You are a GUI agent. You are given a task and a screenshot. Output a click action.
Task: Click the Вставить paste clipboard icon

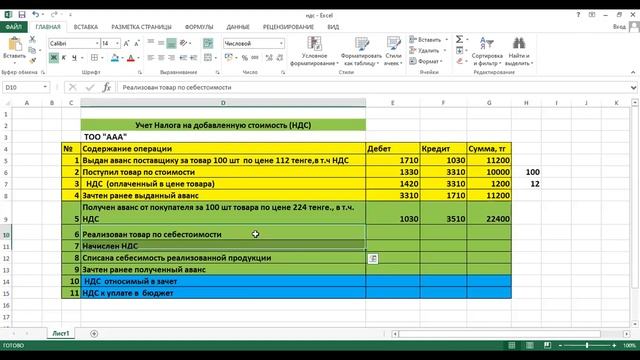[x=15, y=44]
